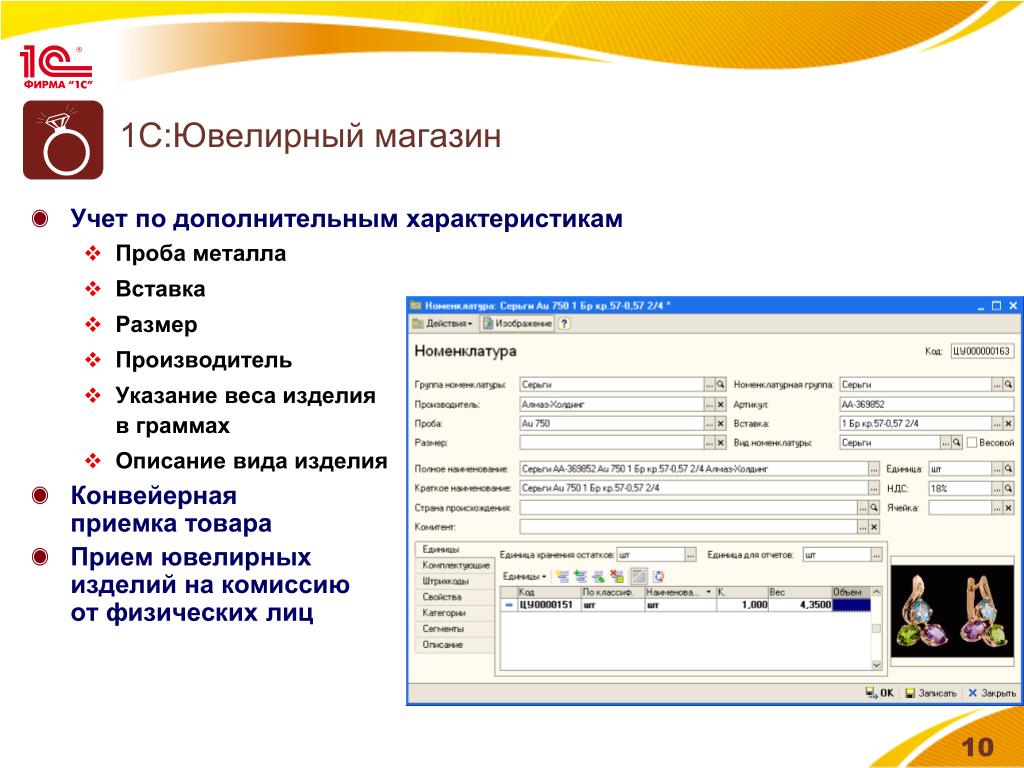
Task: Click scroll-up arrow of units table
Action: coord(876,592)
